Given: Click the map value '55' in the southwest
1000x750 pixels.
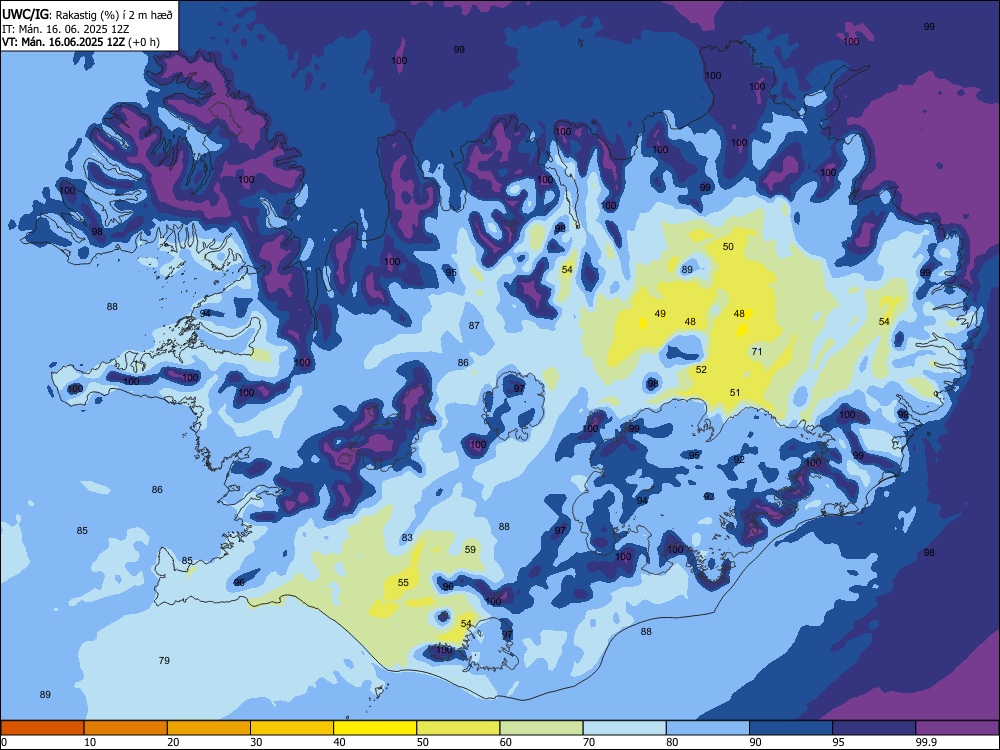Looking at the screenshot, I should pos(403,583).
